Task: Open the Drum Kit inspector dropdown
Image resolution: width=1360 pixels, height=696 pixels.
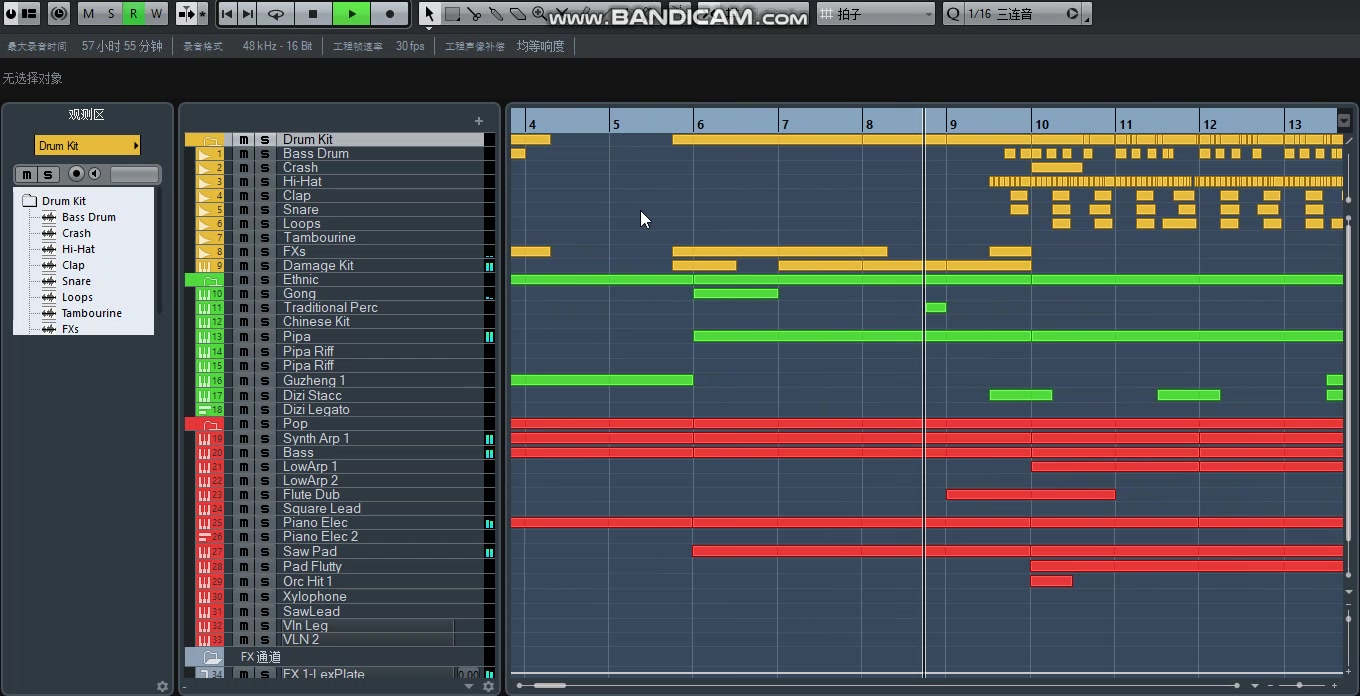Action: pos(88,146)
